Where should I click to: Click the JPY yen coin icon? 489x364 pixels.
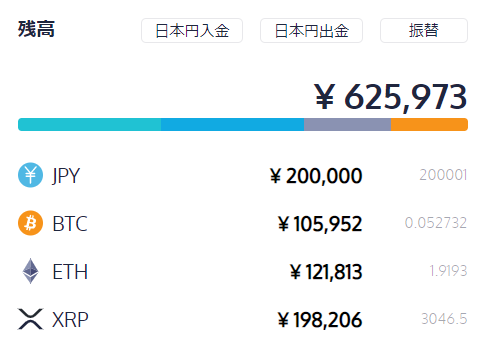pyautogui.click(x=30, y=175)
